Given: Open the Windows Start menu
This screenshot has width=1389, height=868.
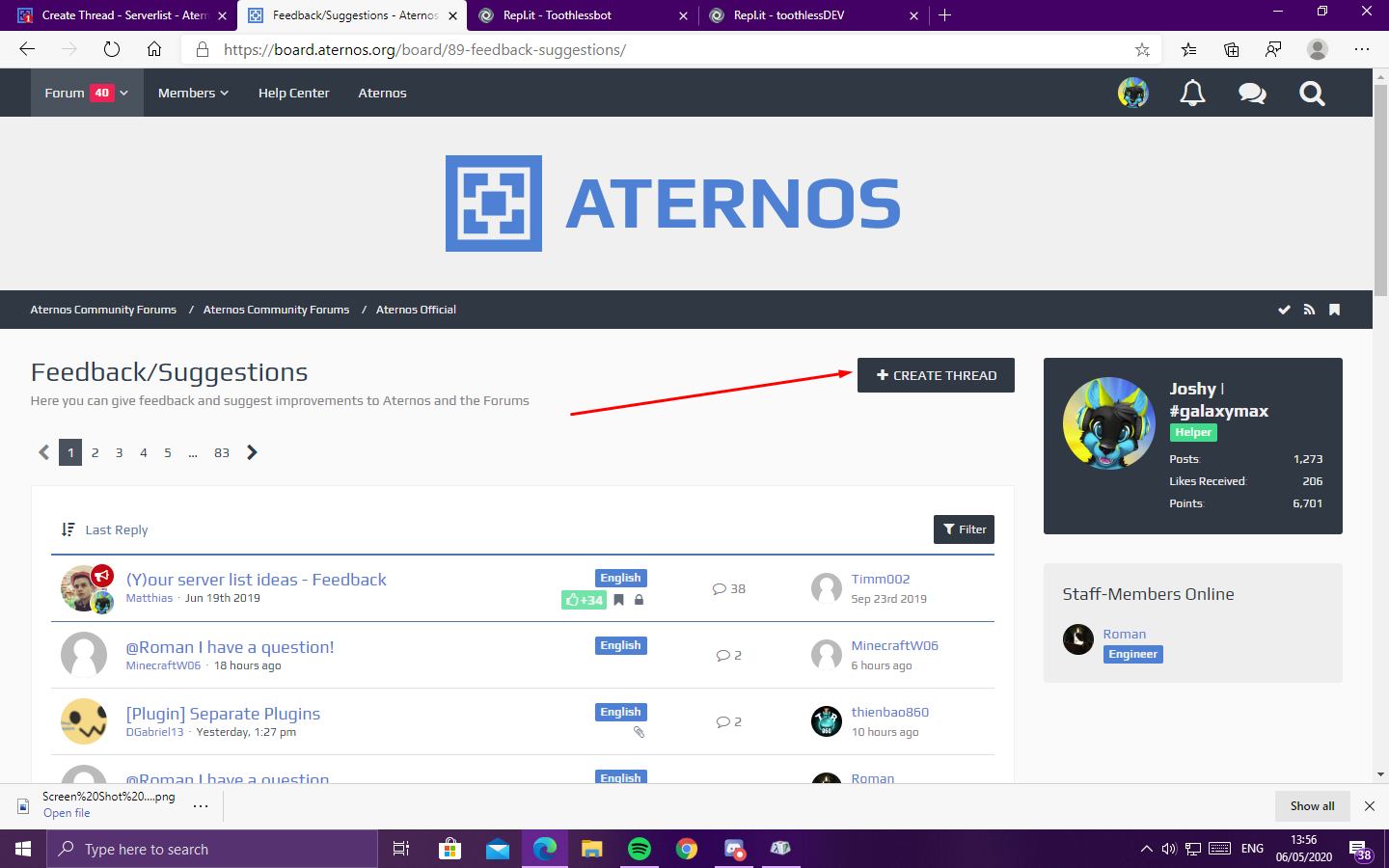Looking at the screenshot, I should click(23, 849).
